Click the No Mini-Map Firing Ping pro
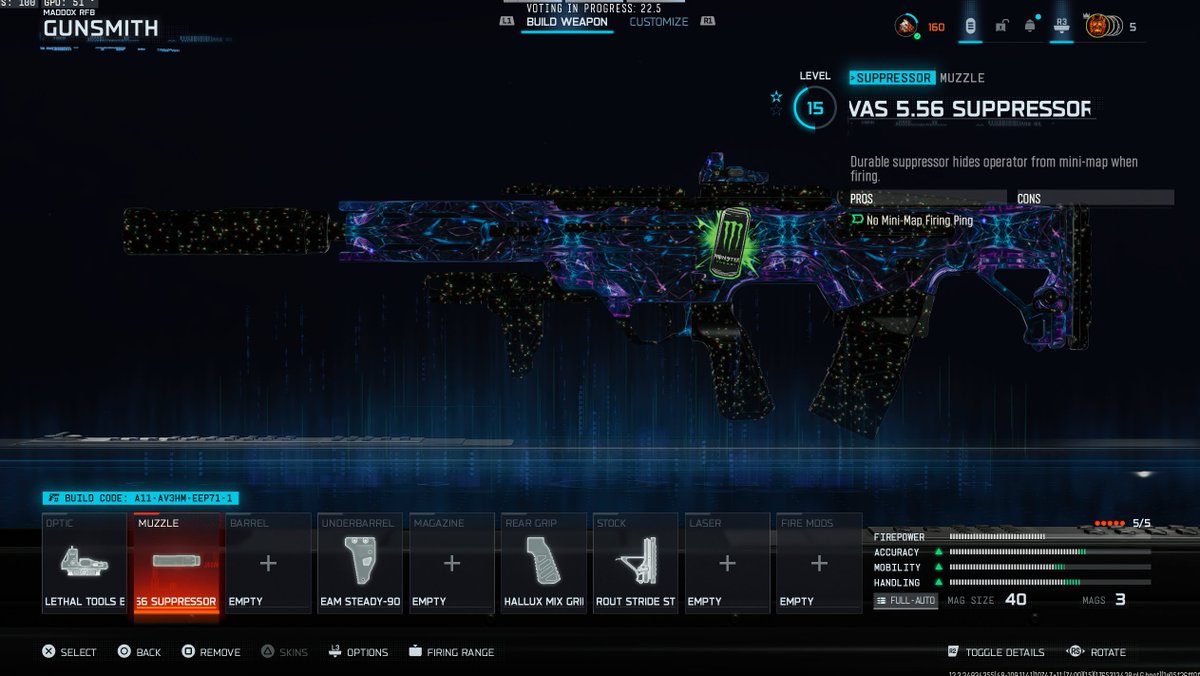1200x676 pixels. coord(911,220)
